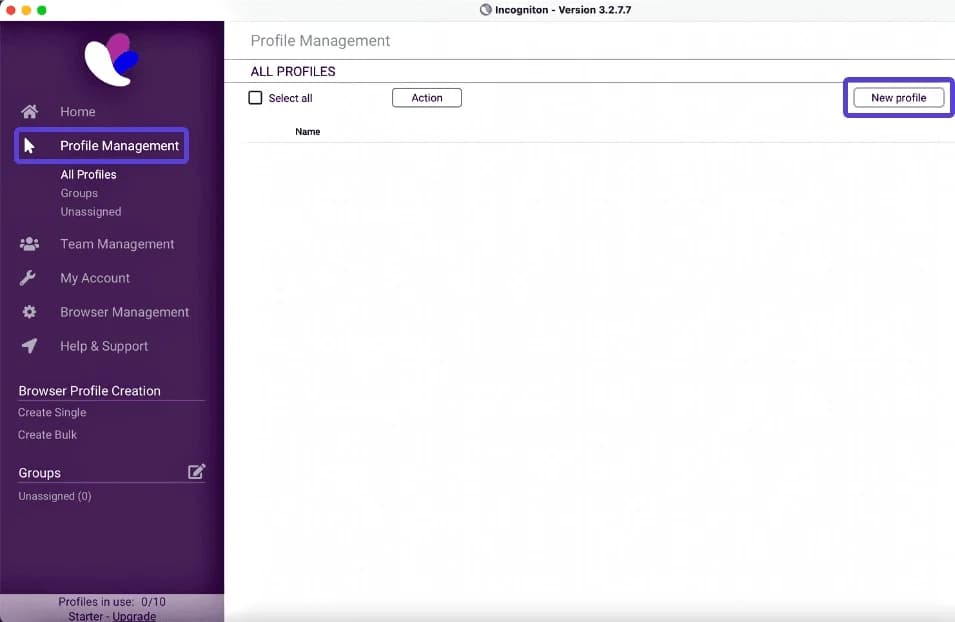Select Unassigned under Profile Management

tap(90, 212)
